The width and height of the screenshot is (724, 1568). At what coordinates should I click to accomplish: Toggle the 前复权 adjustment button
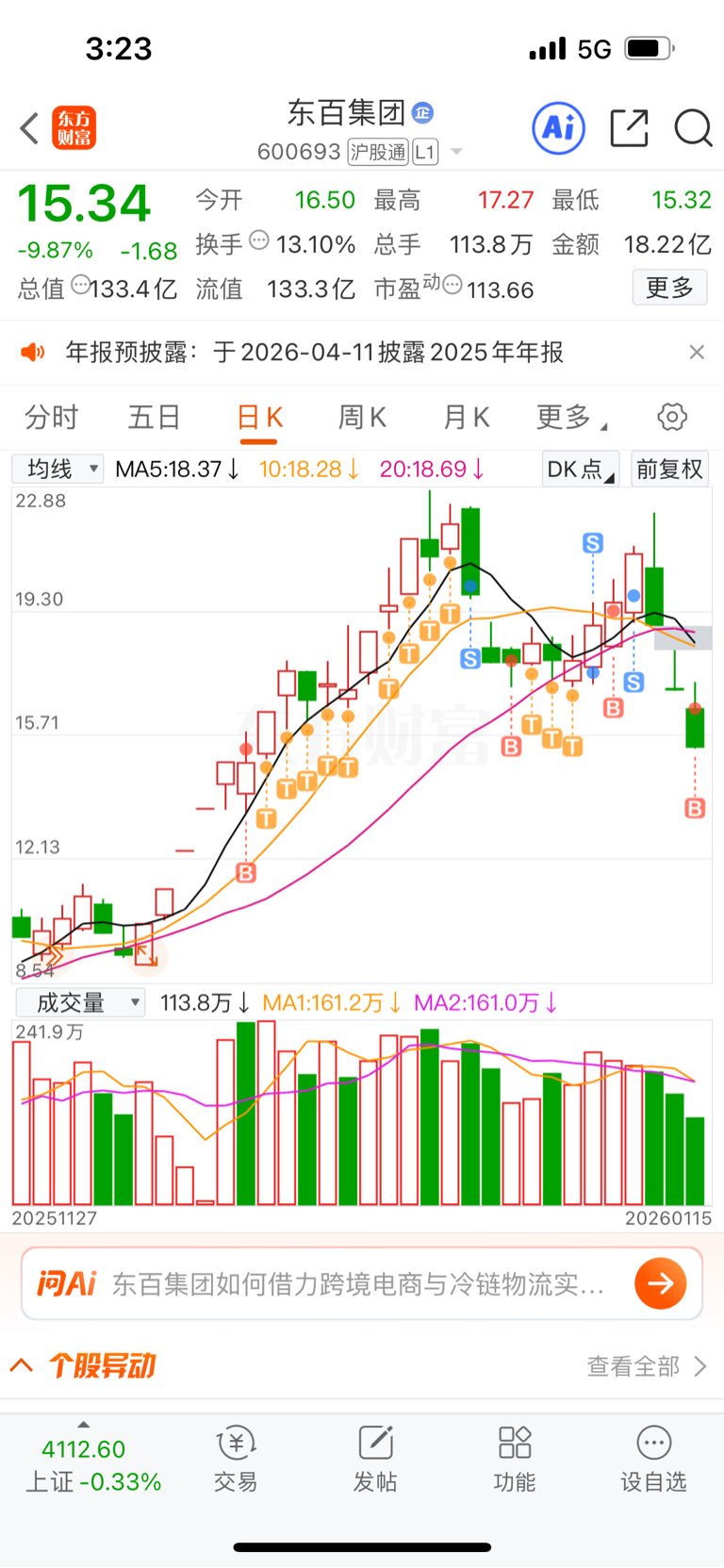pos(669,470)
